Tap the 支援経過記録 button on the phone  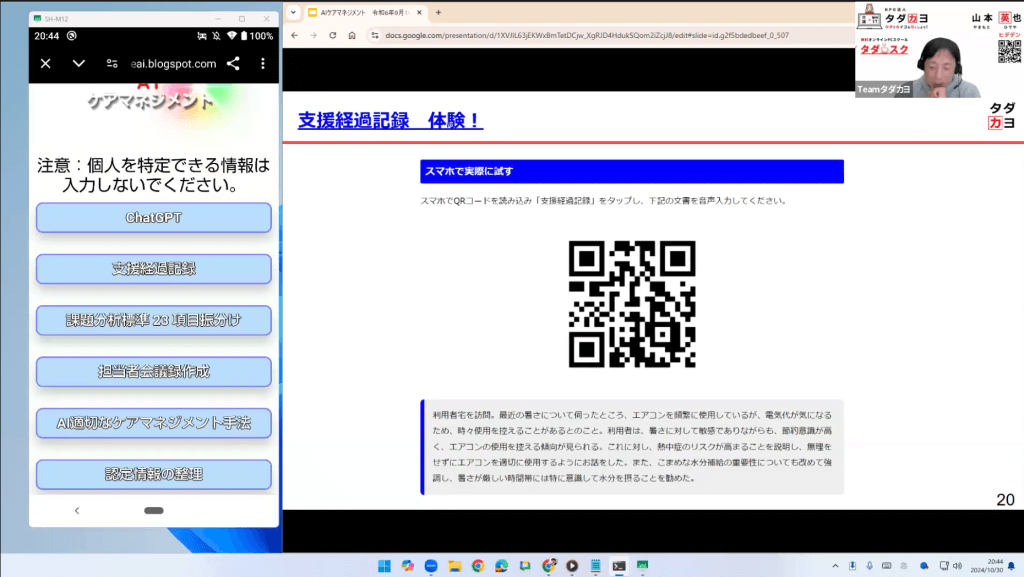(153, 269)
